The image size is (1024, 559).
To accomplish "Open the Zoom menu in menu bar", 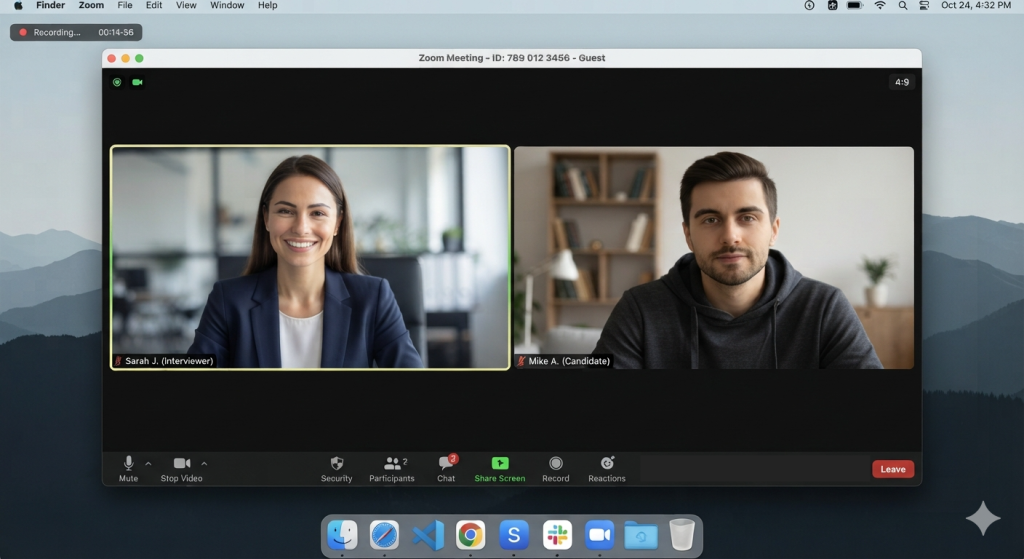I will tap(91, 5).
